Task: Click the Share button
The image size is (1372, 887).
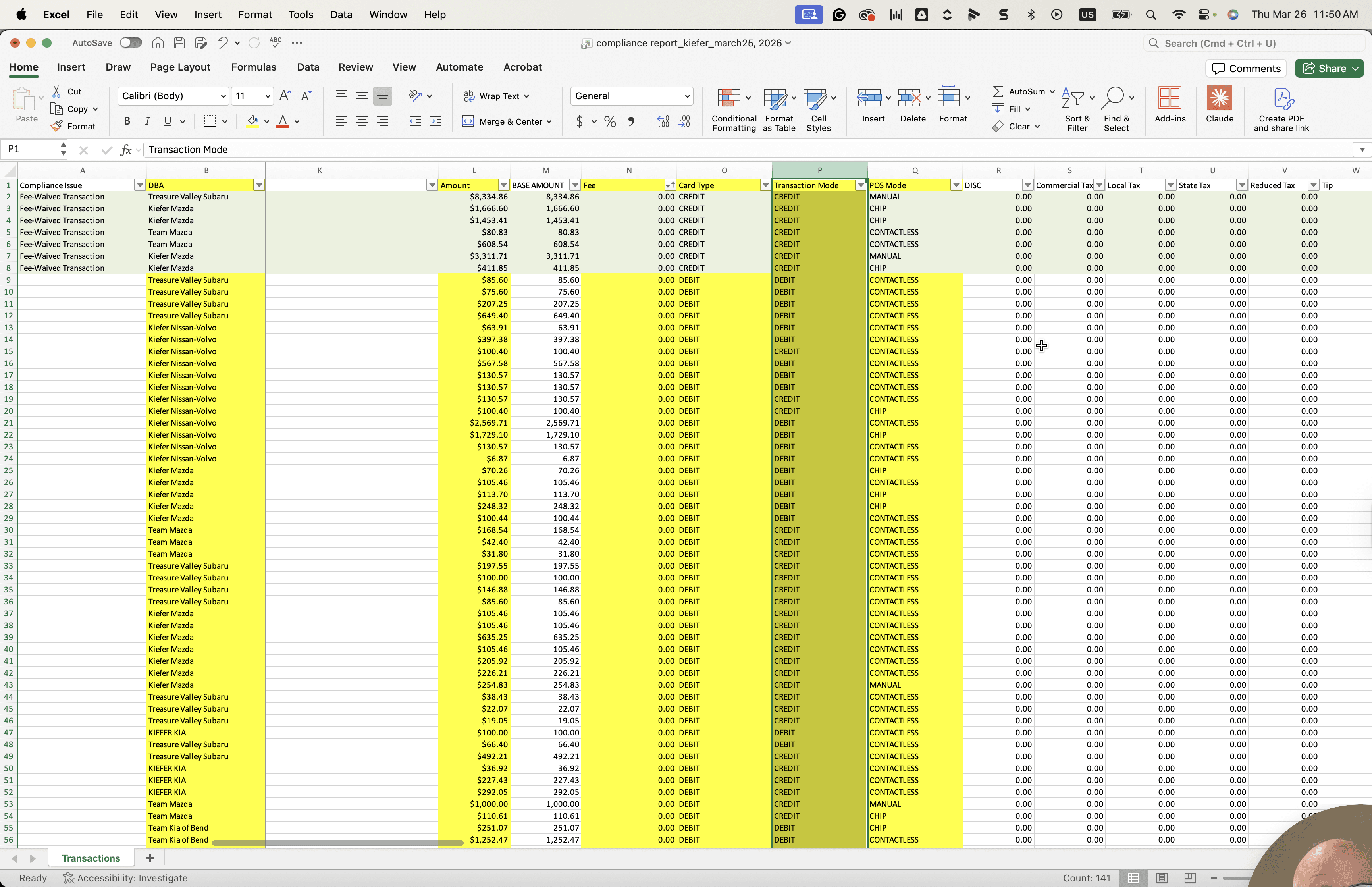Action: (1329, 69)
